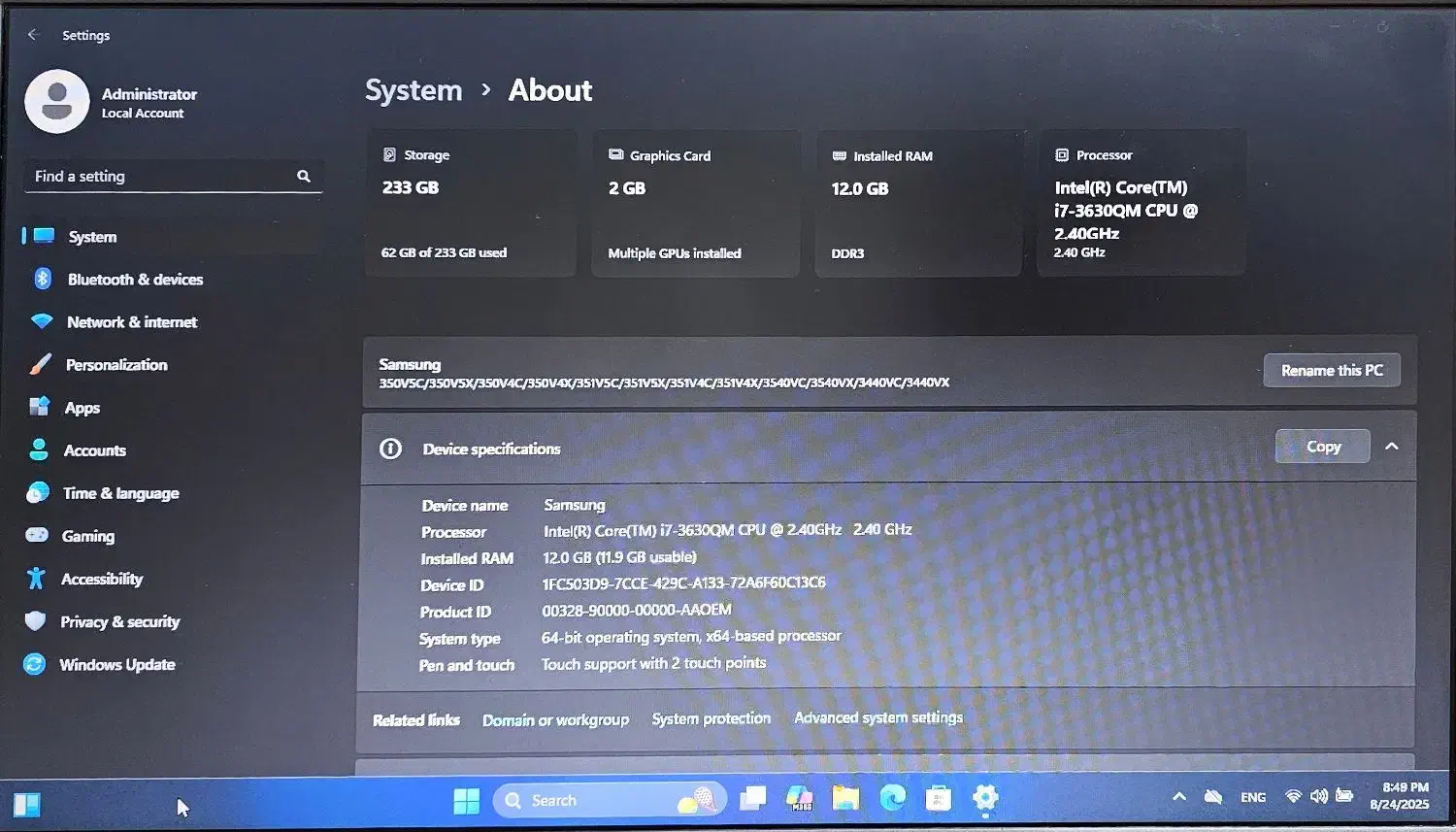The height and width of the screenshot is (832, 1456).
Task: Click the back arrow in Settings
Action: tap(32, 35)
